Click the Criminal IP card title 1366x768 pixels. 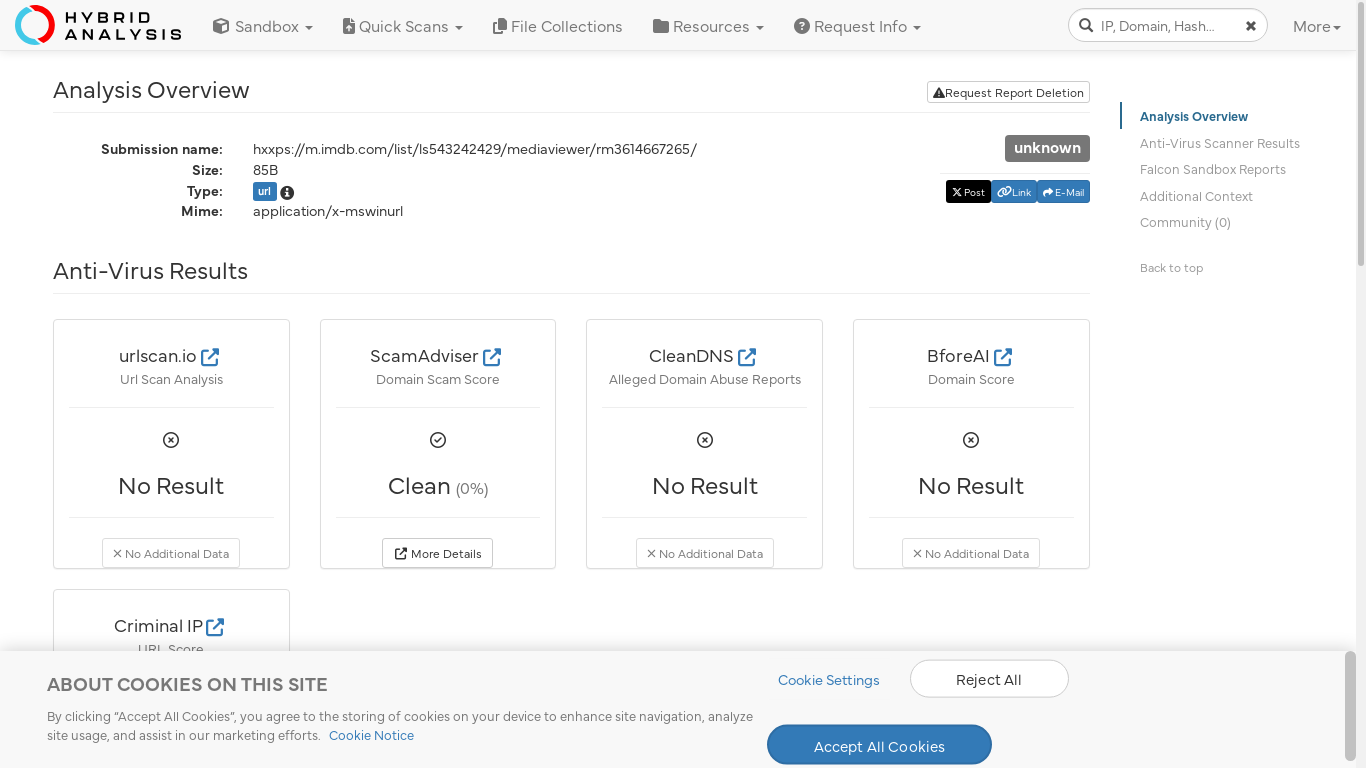click(x=158, y=626)
